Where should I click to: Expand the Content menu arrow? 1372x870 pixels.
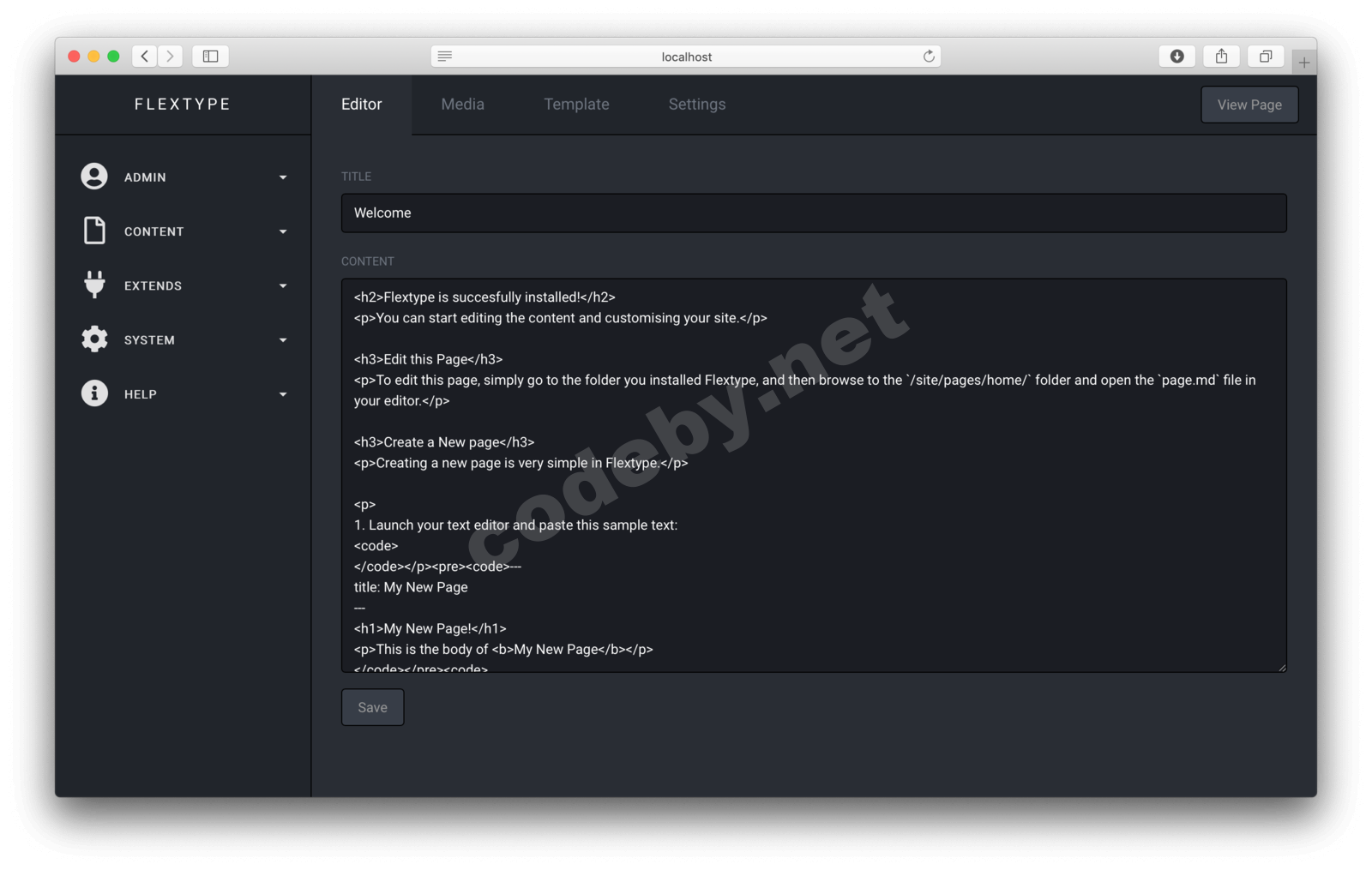click(283, 231)
